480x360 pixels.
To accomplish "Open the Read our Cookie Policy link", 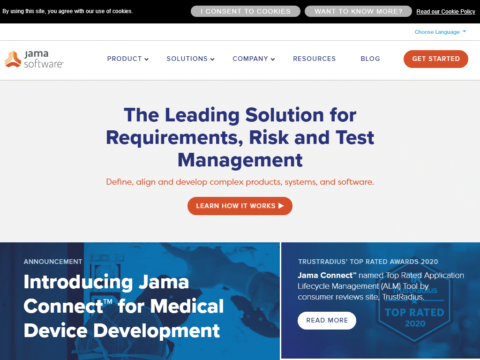I will coord(446,12).
